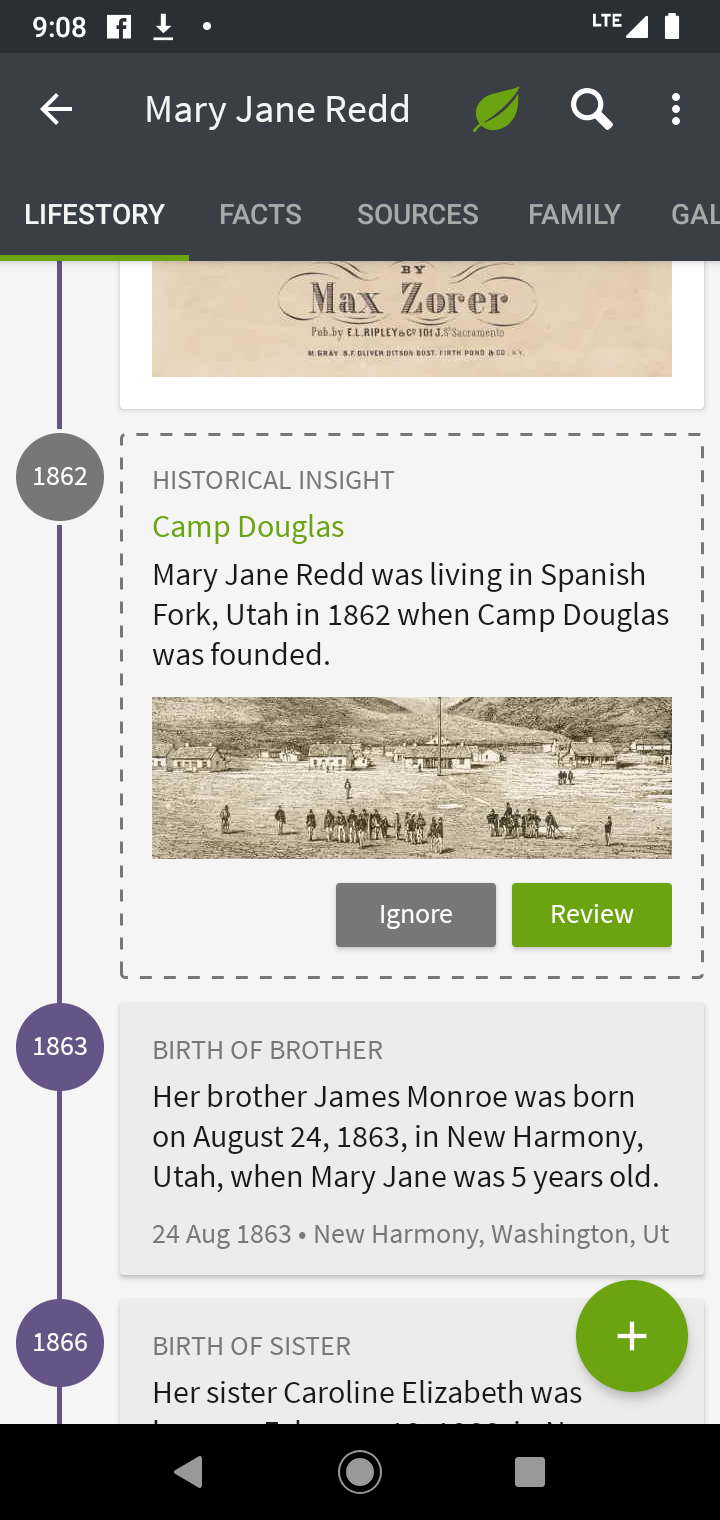Image resolution: width=720 pixels, height=1520 pixels.
Task: Open the Camp Douglas illustration image
Action: [x=411, y=777]
